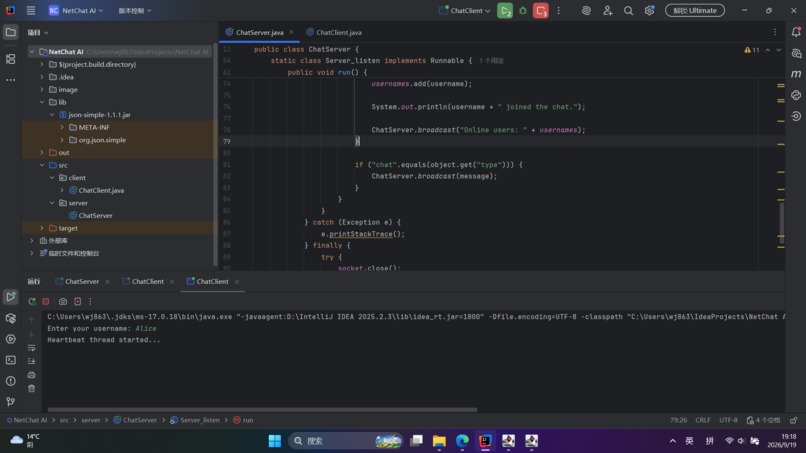Rerun ChatClient in the run panel
806x453 pixels.
point(32,302)
